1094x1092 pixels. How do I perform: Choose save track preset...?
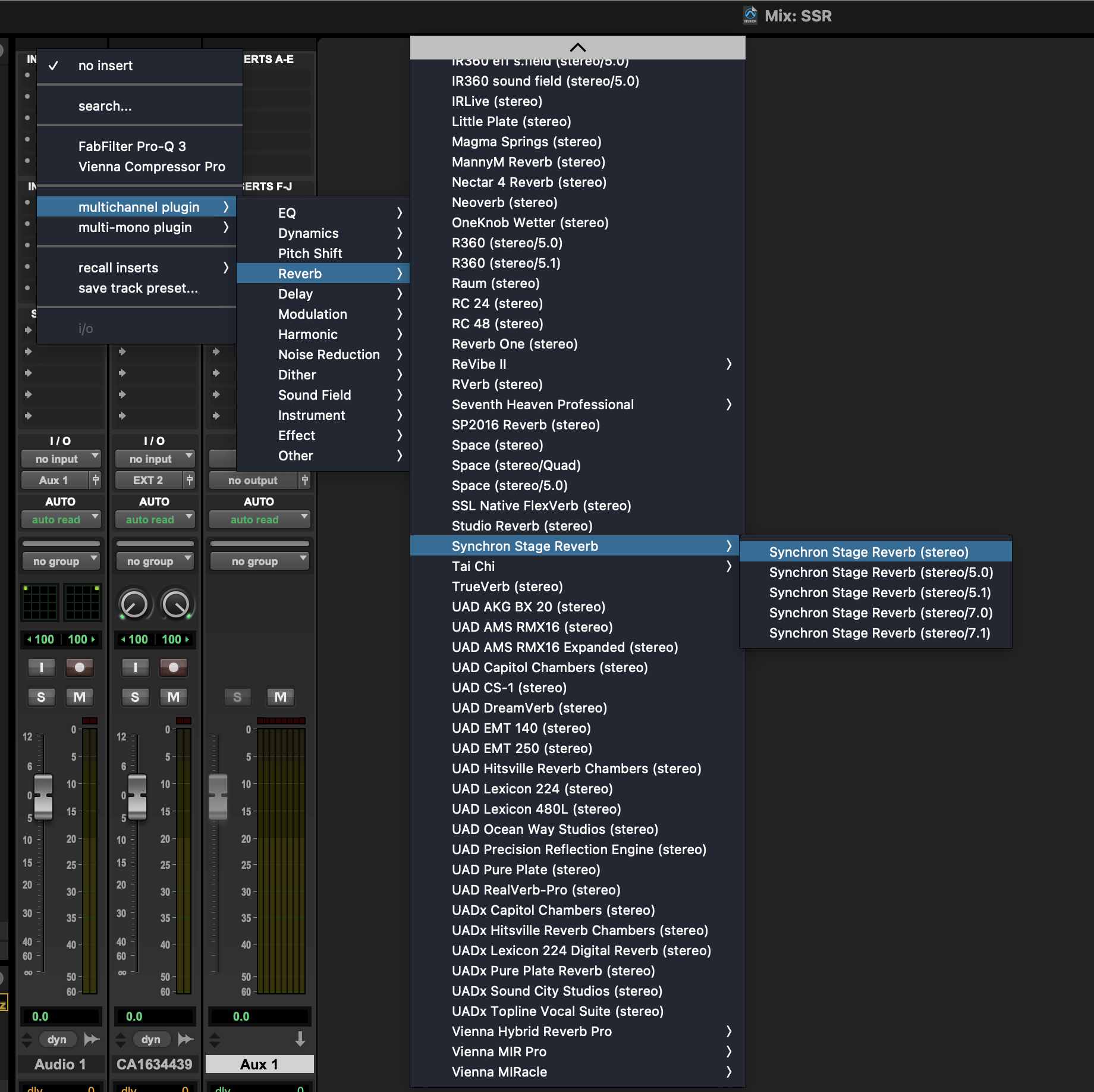[137, 288]
